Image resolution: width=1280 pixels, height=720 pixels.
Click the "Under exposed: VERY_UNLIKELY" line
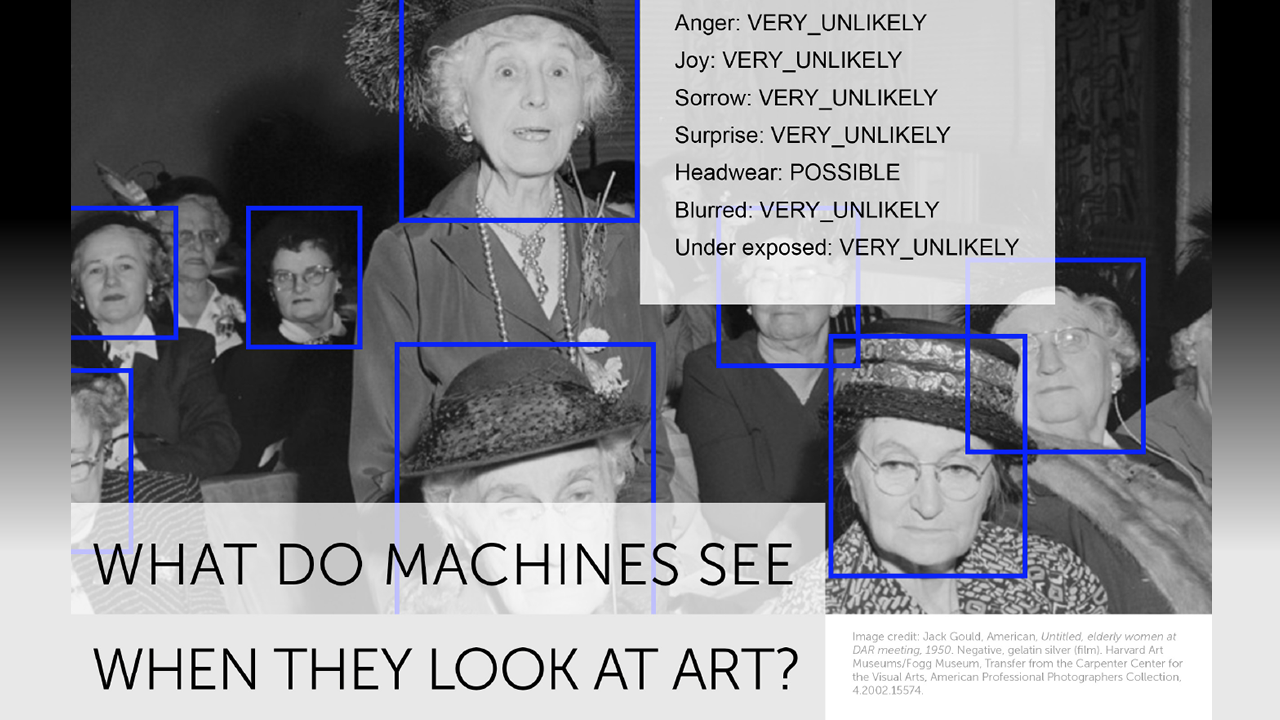847,247
